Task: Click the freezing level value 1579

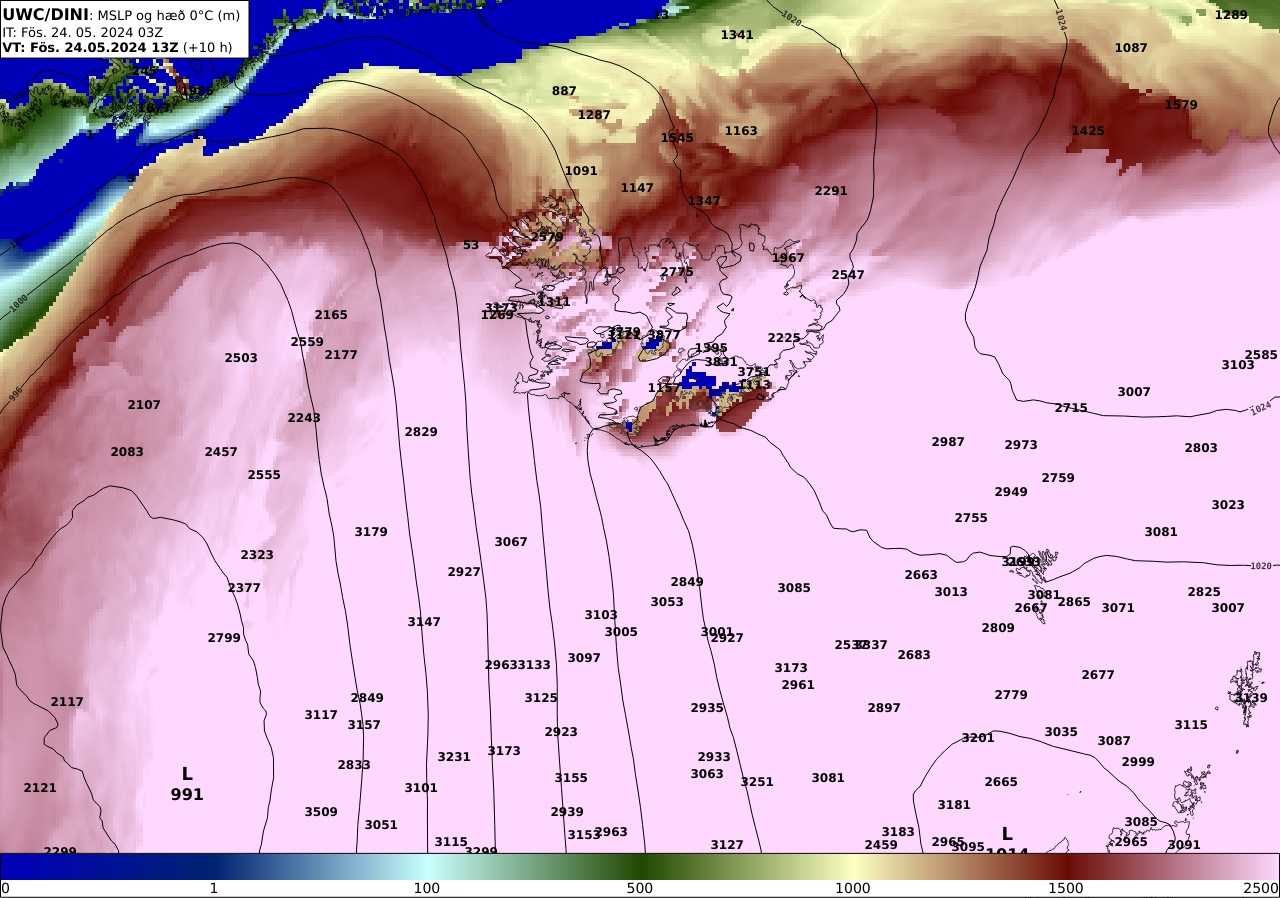Action: tap(1181, 105)
